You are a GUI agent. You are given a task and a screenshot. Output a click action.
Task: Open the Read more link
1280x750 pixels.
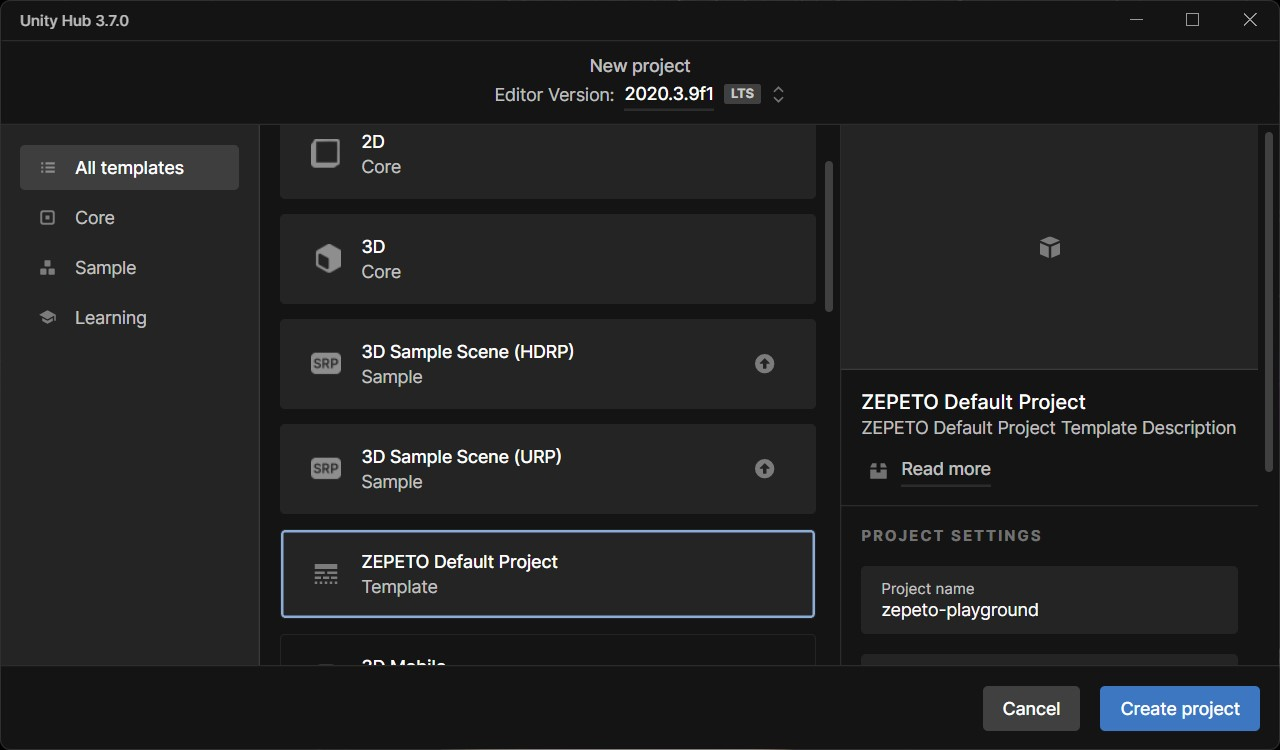click(946, 469)
